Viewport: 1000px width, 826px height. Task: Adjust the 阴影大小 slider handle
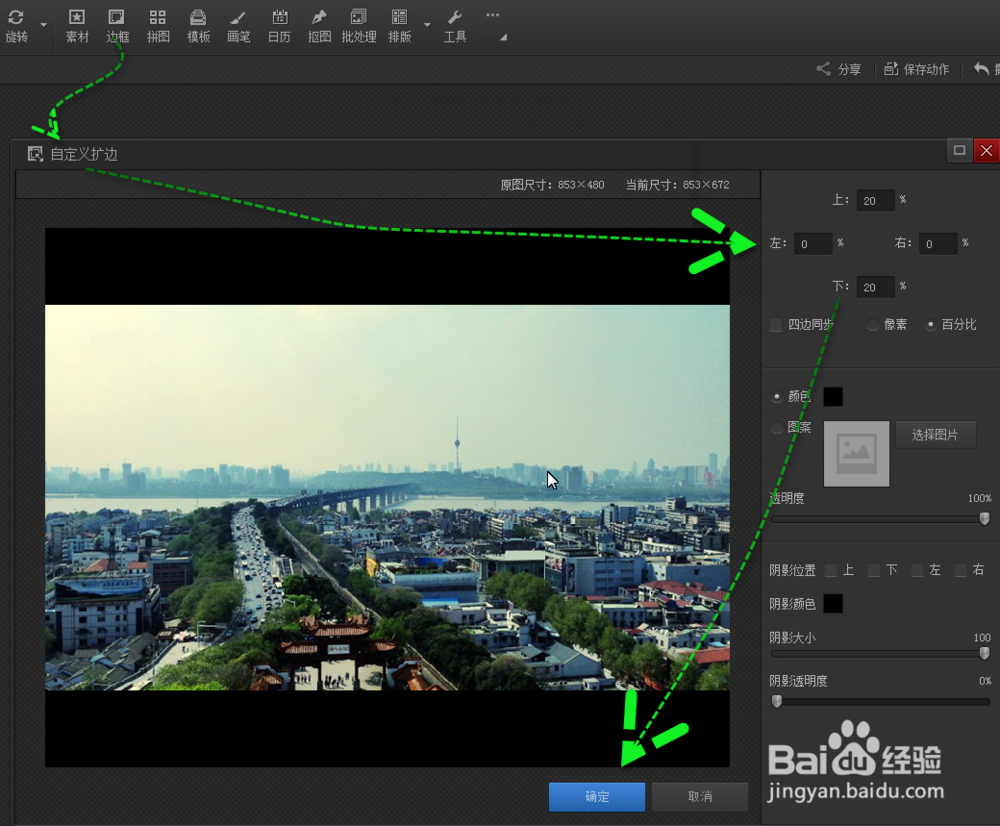point(984,653)
